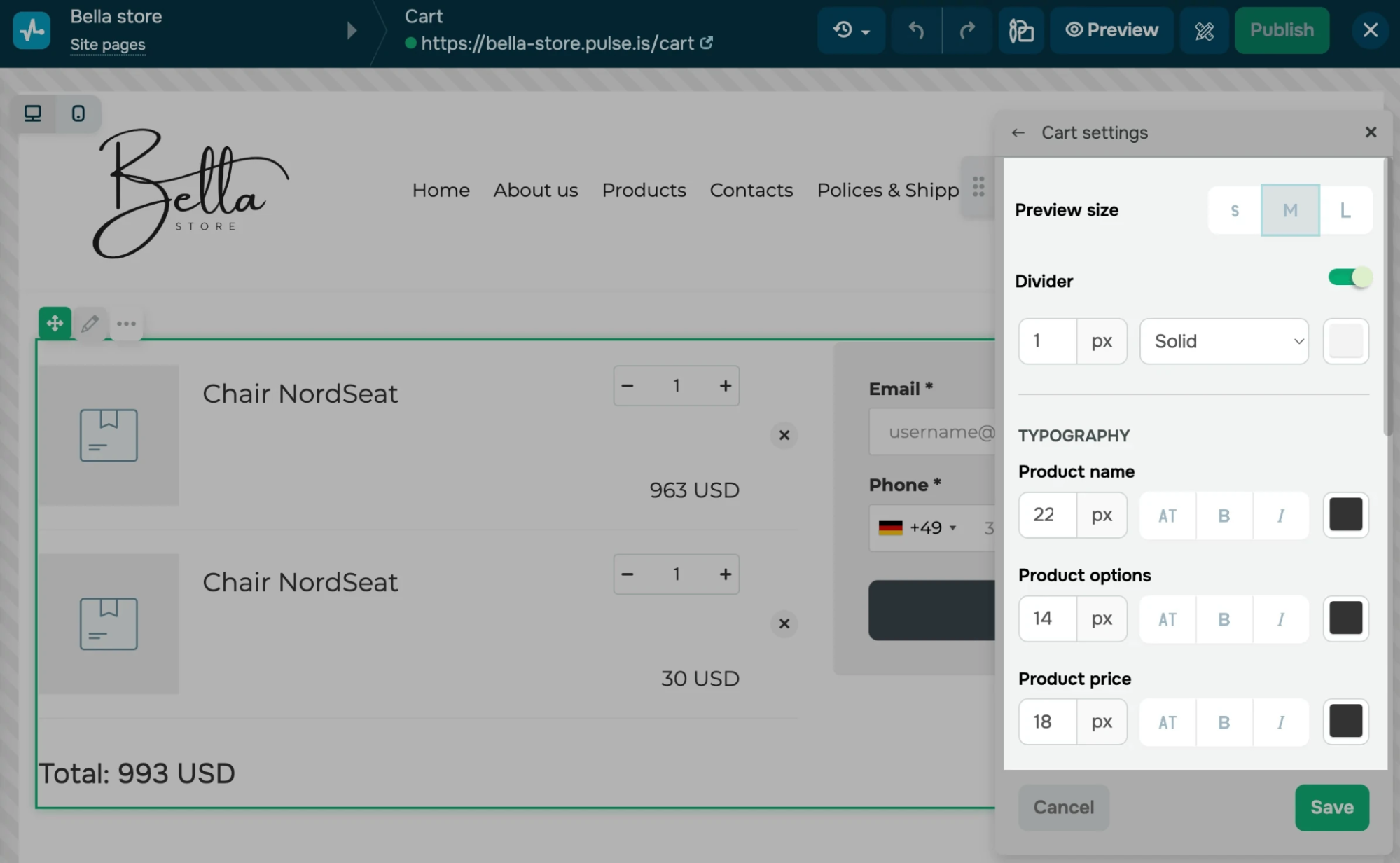Screen dimensions: 1400x863
Task: Select the Products navigation item
Action: pyautogui.click(x=643, y=190)
